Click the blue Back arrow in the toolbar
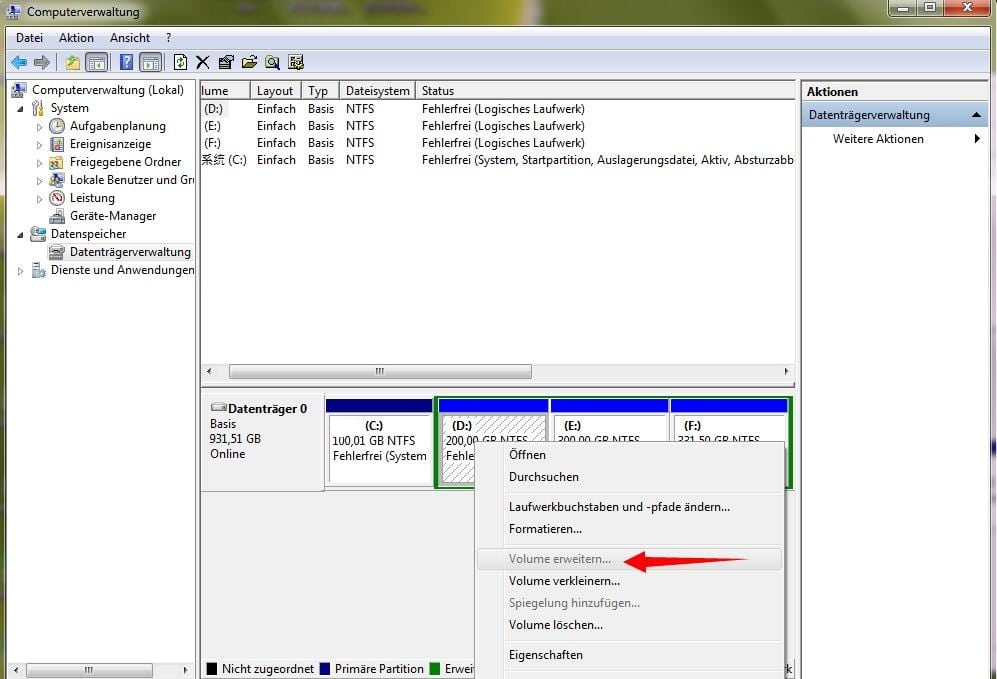The image size is (997, 679). [x=19, y=62]
